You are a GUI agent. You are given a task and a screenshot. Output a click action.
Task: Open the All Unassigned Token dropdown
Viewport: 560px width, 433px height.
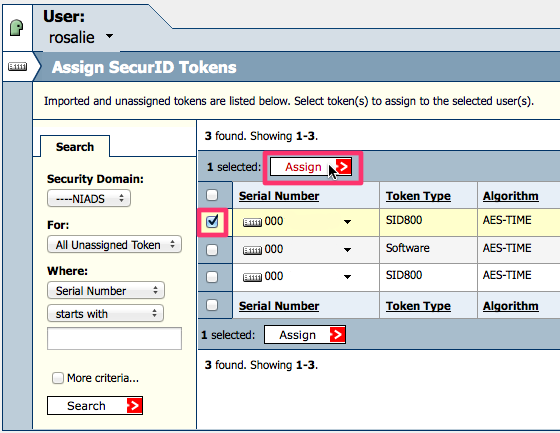(x=114, y=245)
